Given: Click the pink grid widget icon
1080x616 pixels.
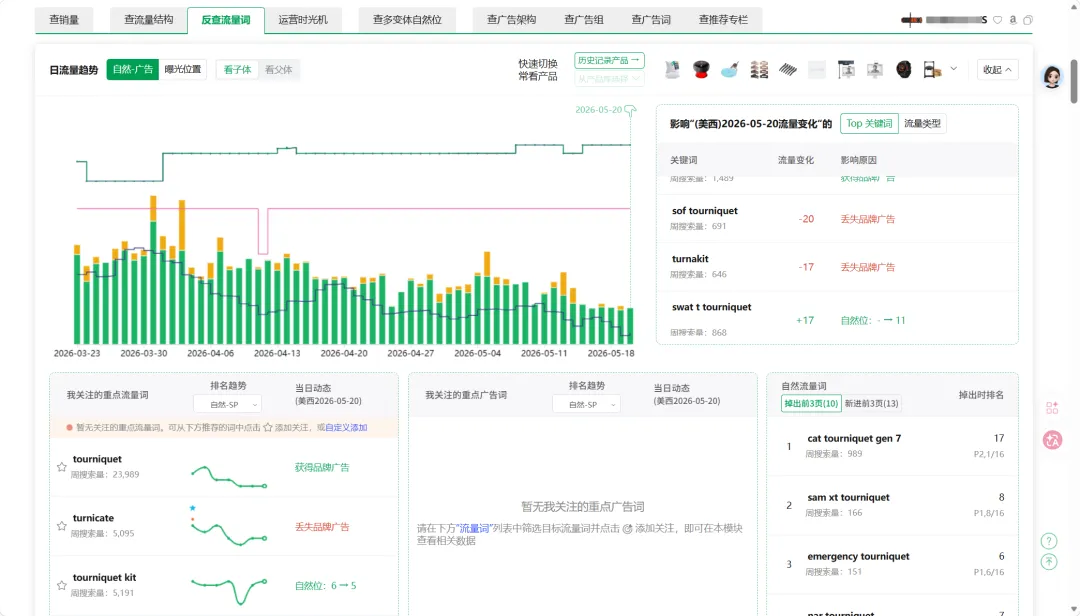Looking at the screenshot, I should coord(1052,408).
